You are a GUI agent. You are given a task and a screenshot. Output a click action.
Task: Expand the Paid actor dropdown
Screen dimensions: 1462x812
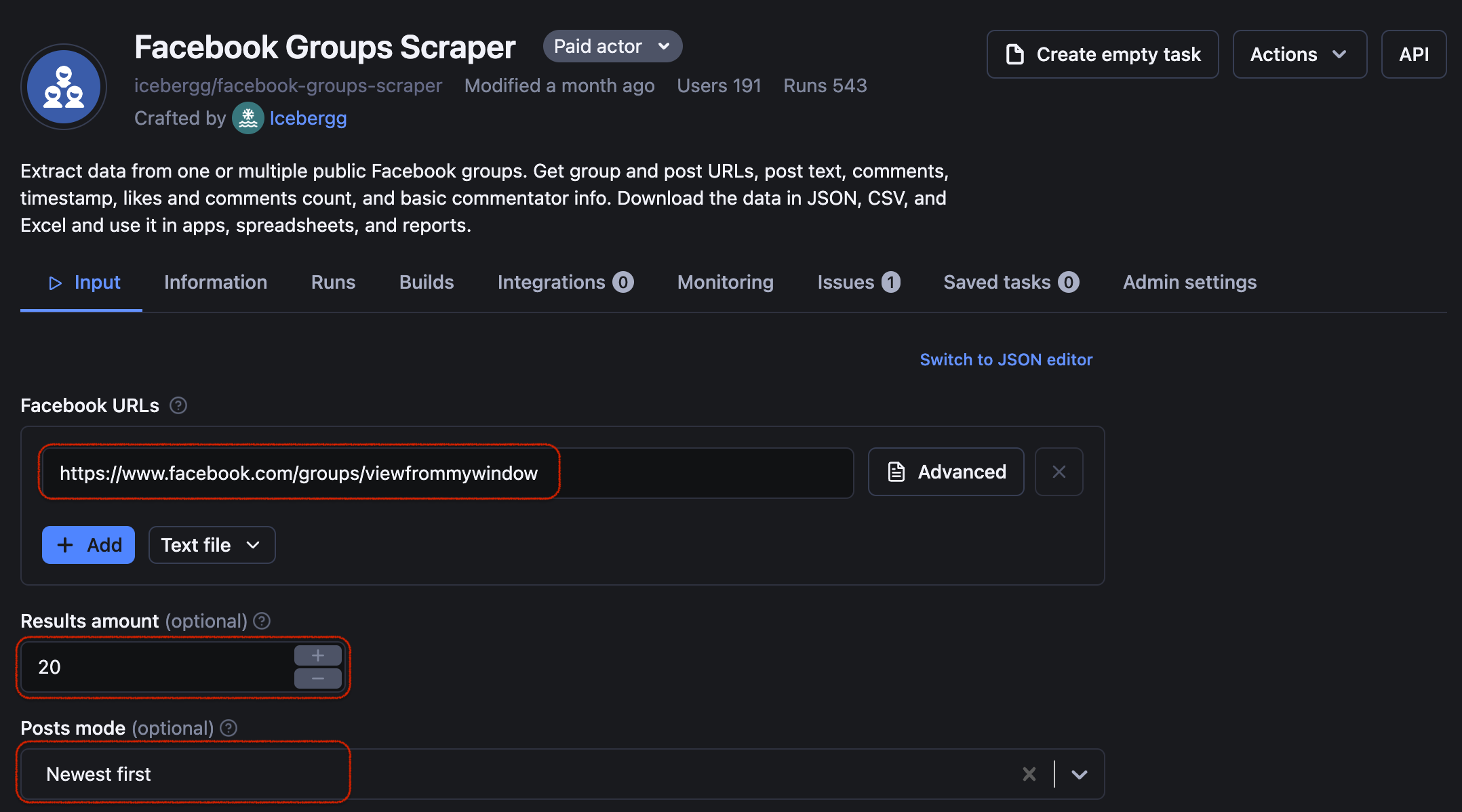612,46
